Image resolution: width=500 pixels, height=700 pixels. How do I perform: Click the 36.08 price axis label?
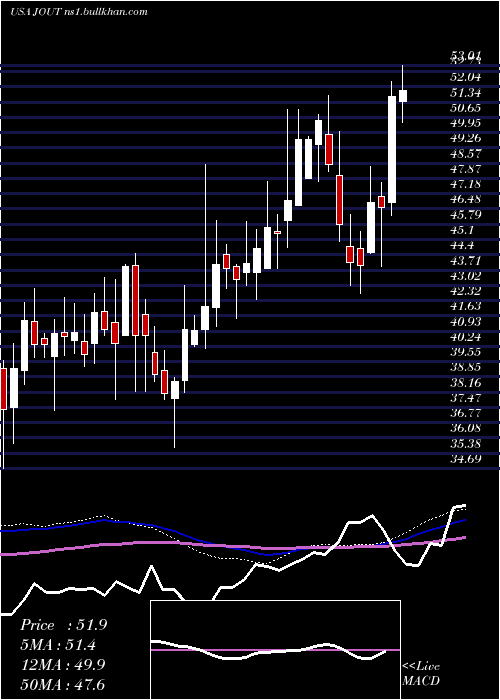click(466, 428)
